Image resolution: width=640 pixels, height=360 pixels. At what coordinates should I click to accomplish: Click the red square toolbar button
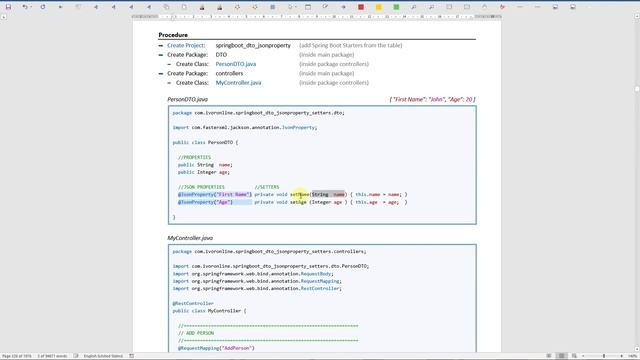(x=361, y=7)
